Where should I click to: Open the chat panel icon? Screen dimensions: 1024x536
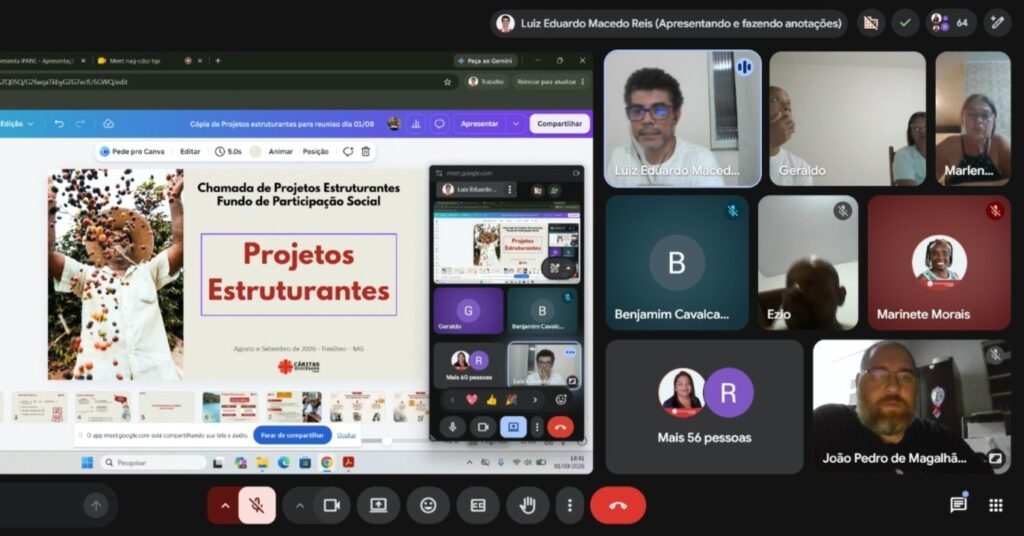[958, 504]
